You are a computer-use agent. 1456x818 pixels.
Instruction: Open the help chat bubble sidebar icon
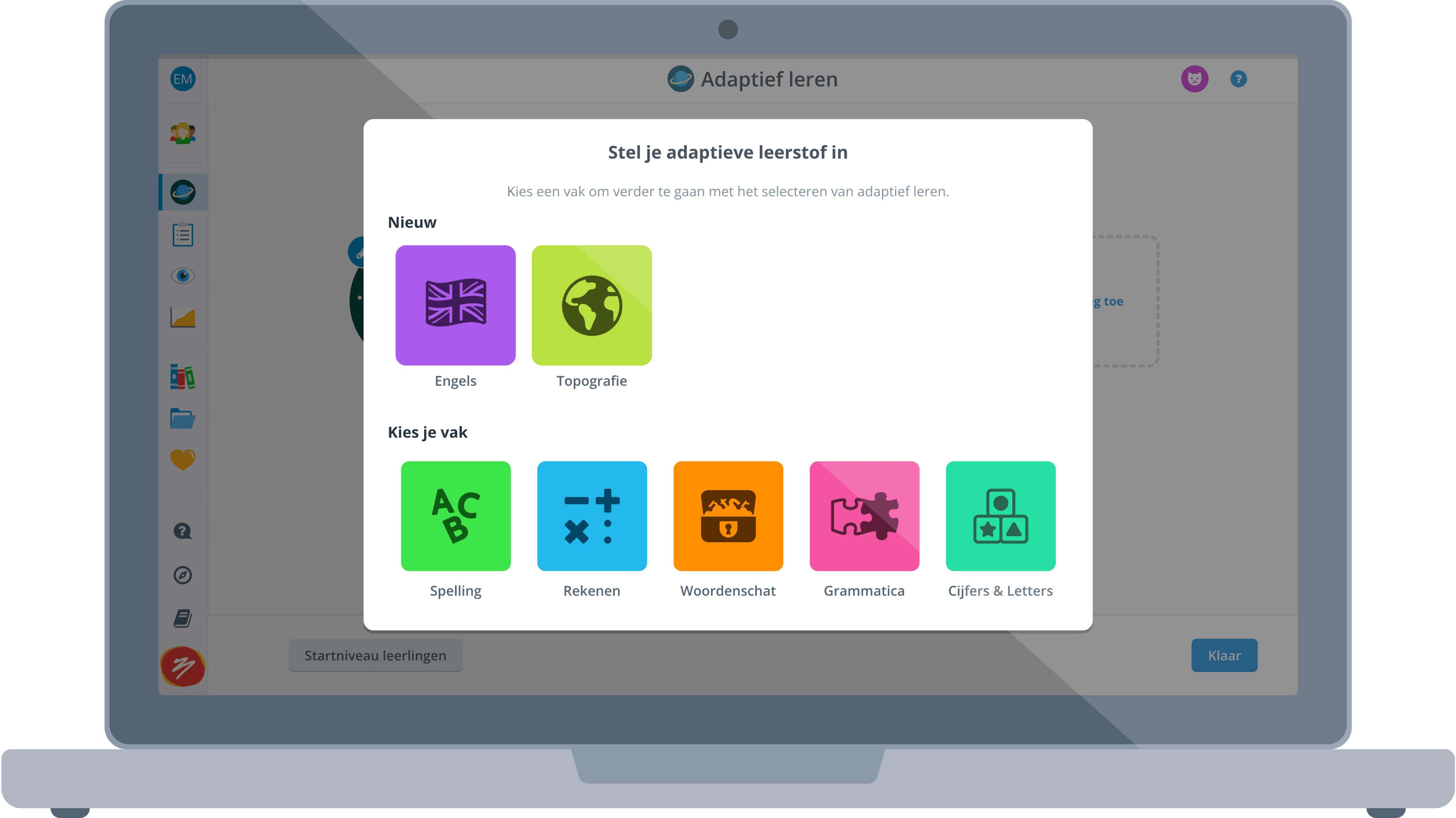pos(183,531)
